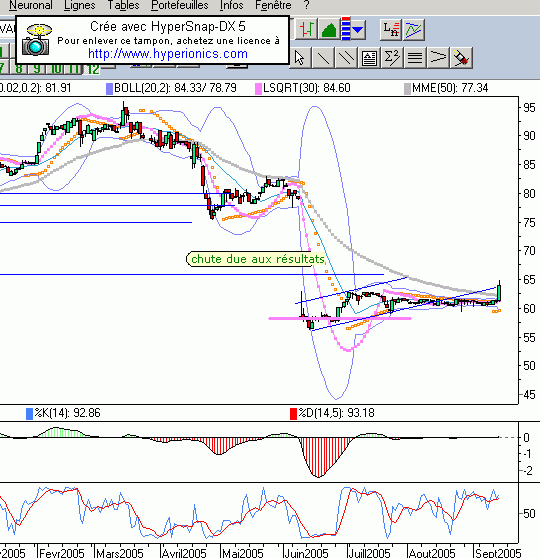Select the diverging fan lines tool
Image resolution: width=540 pixels, height=558 pixels.
click(438, 58)
